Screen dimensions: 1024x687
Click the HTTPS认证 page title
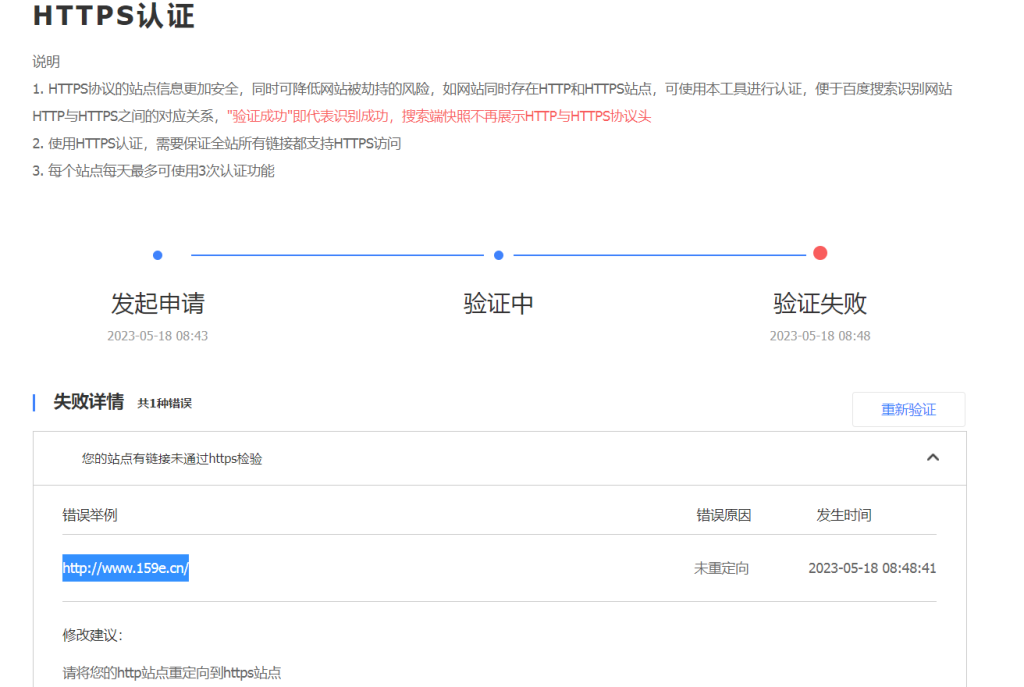pos(113,17)
